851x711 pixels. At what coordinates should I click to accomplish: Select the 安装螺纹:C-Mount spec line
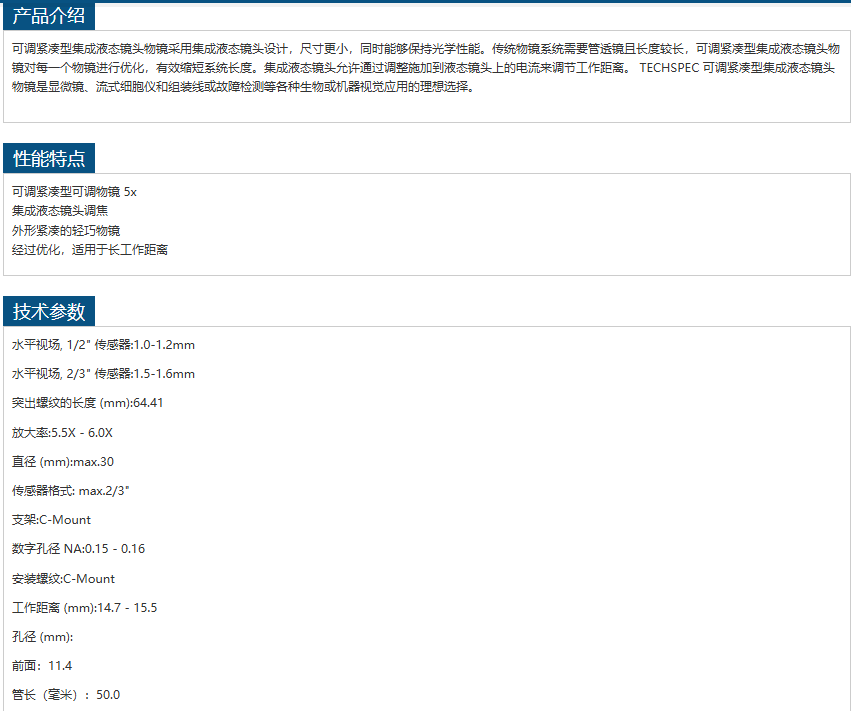click(x=63, y=579)
